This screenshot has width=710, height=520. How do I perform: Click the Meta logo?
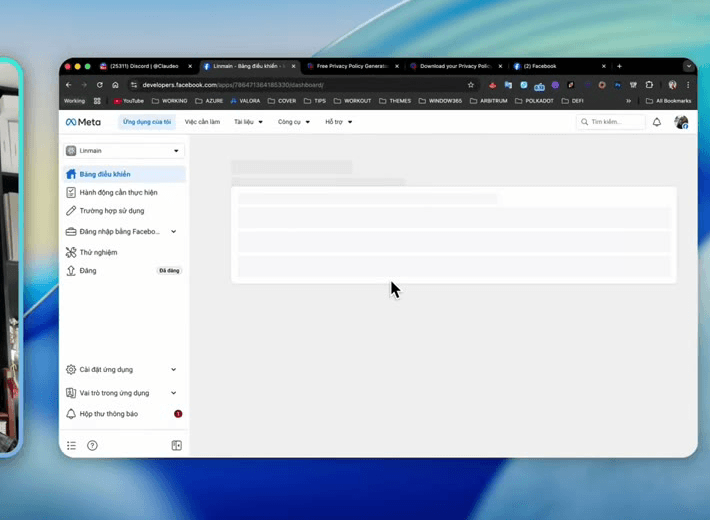tap(83, 122)
